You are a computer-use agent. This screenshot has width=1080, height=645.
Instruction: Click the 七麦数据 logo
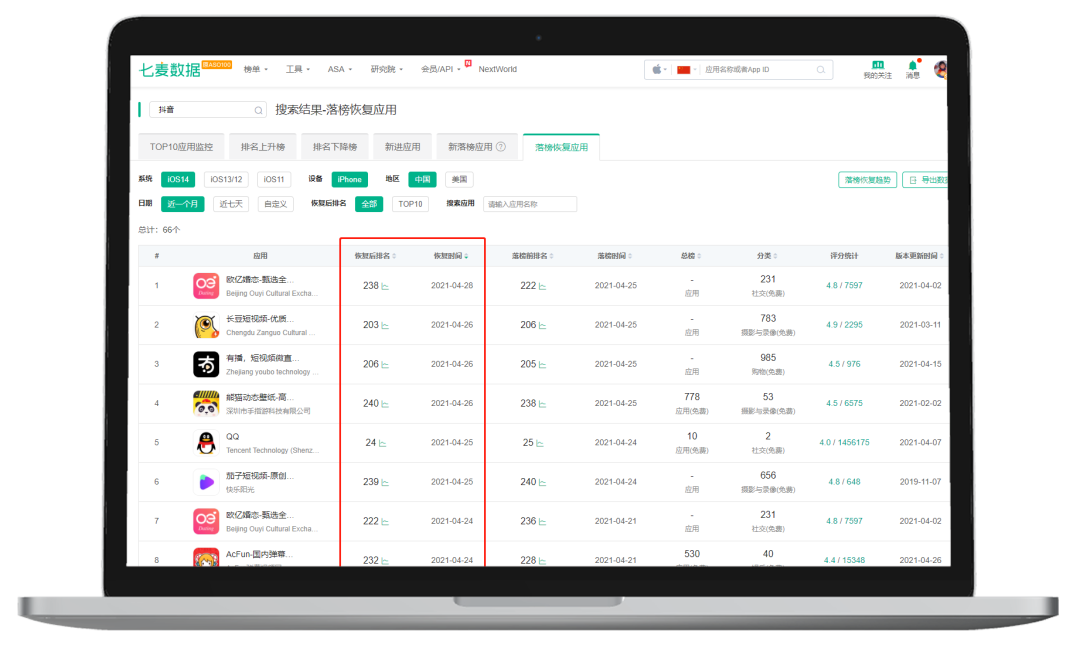point(169,70)
